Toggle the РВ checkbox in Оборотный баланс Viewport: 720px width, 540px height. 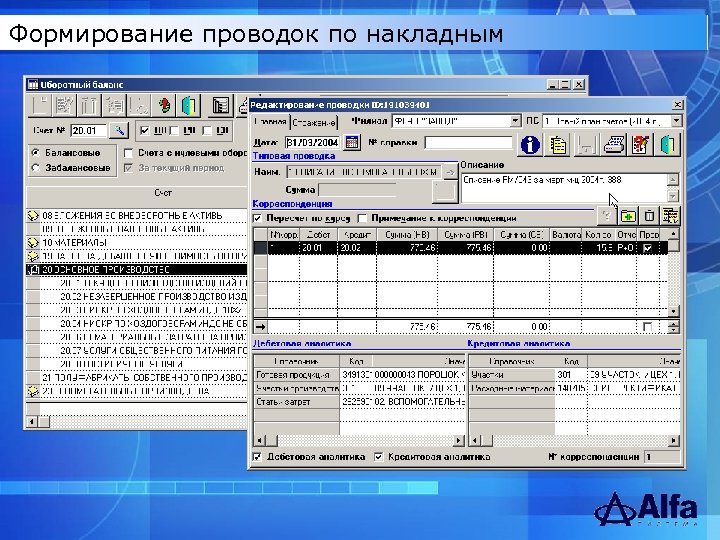[x=174, y=131]
